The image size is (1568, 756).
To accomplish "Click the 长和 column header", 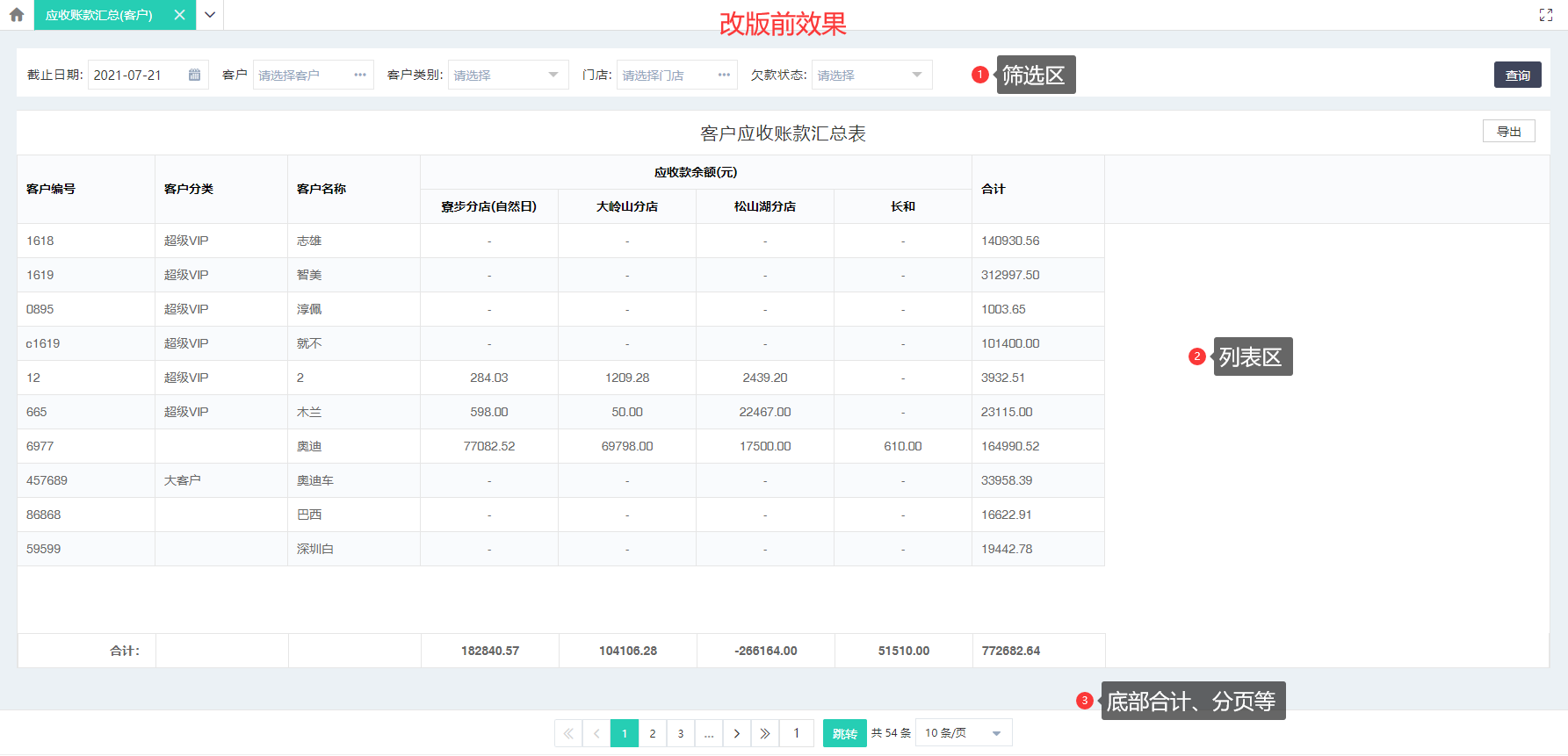I will point(903,206).
